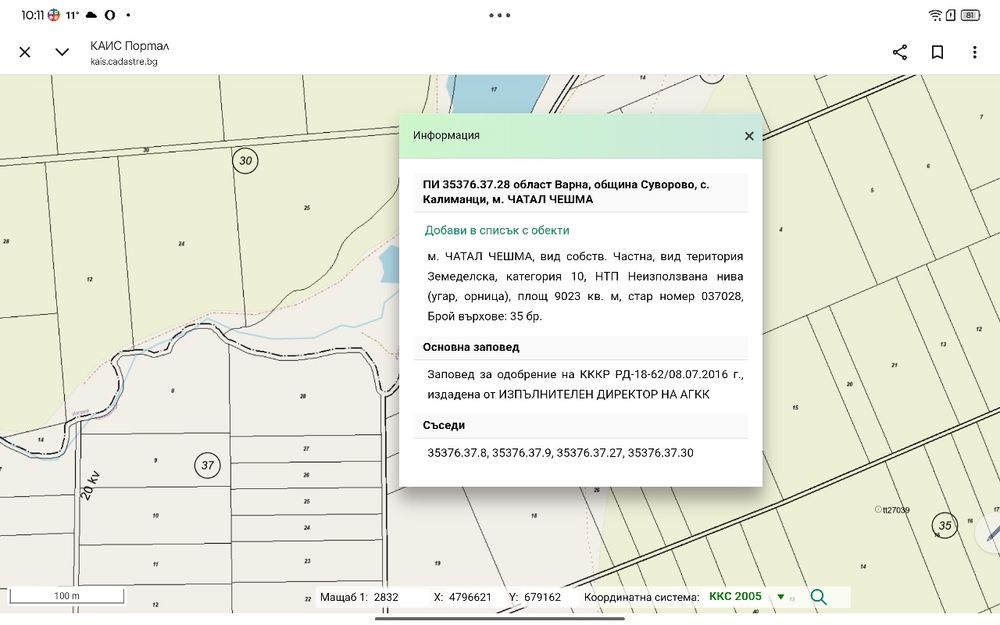1000x625 pixels.
Task: Close the browser tab with the X icon
Action: 25,52
